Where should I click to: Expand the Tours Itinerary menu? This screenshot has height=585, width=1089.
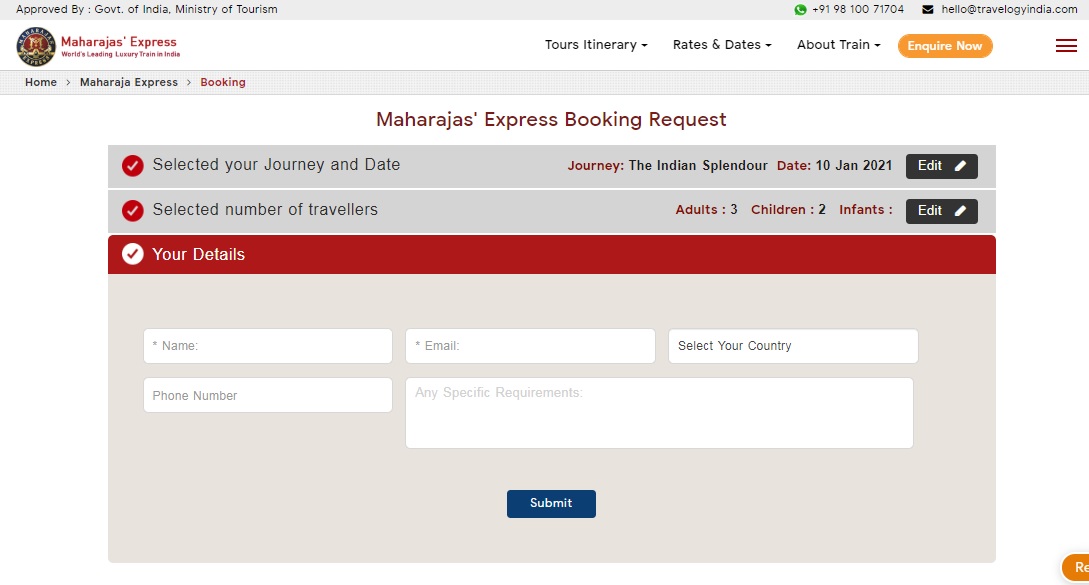click(x=596, y=45)
